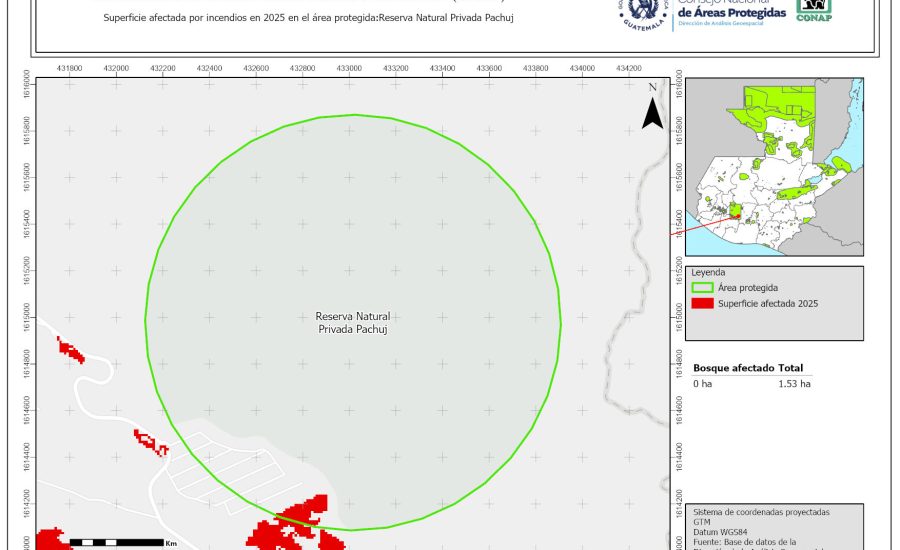Click the Leyenda heading

tap(708, 271)
